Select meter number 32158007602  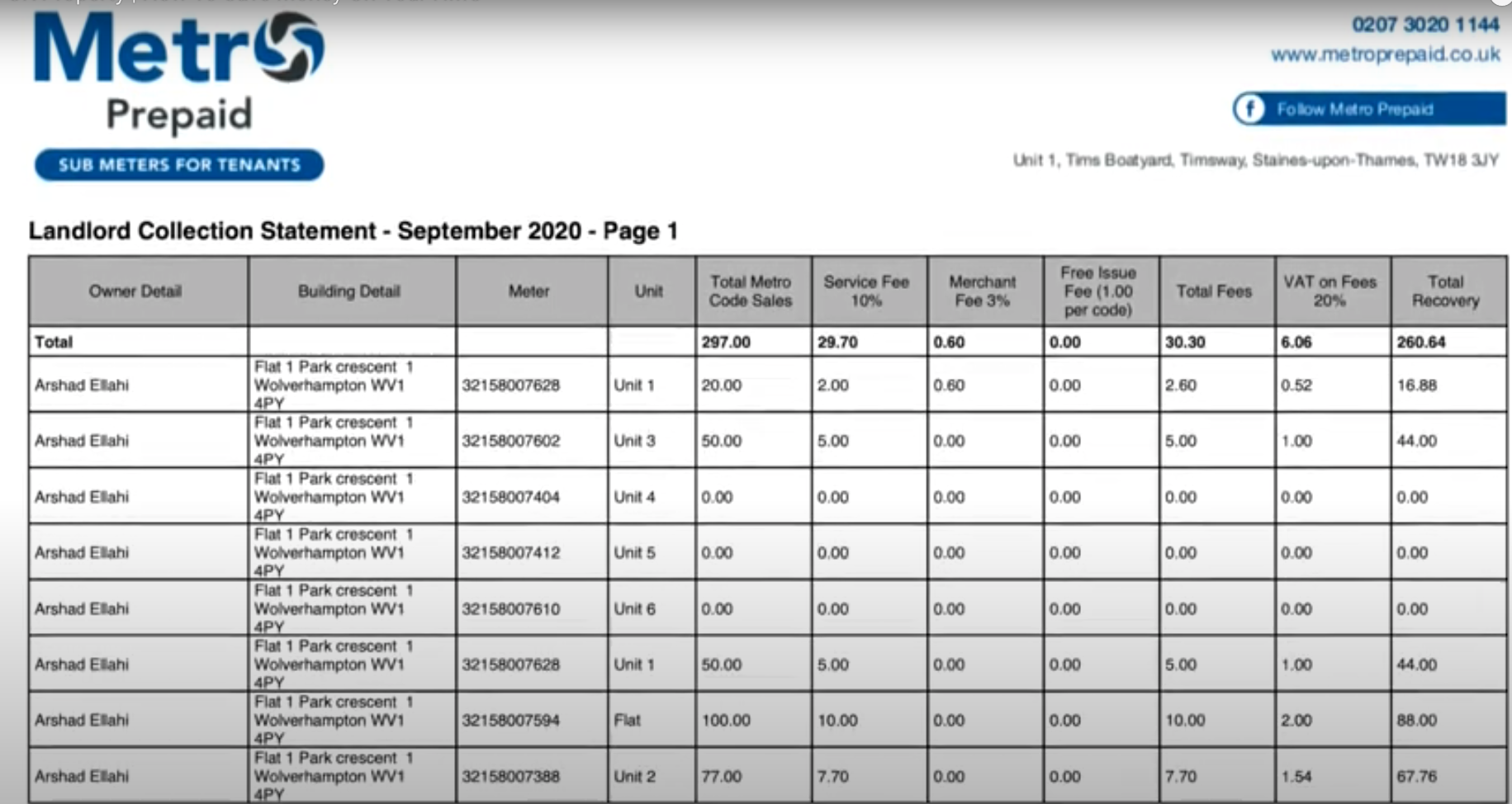(x=511, y=441)
